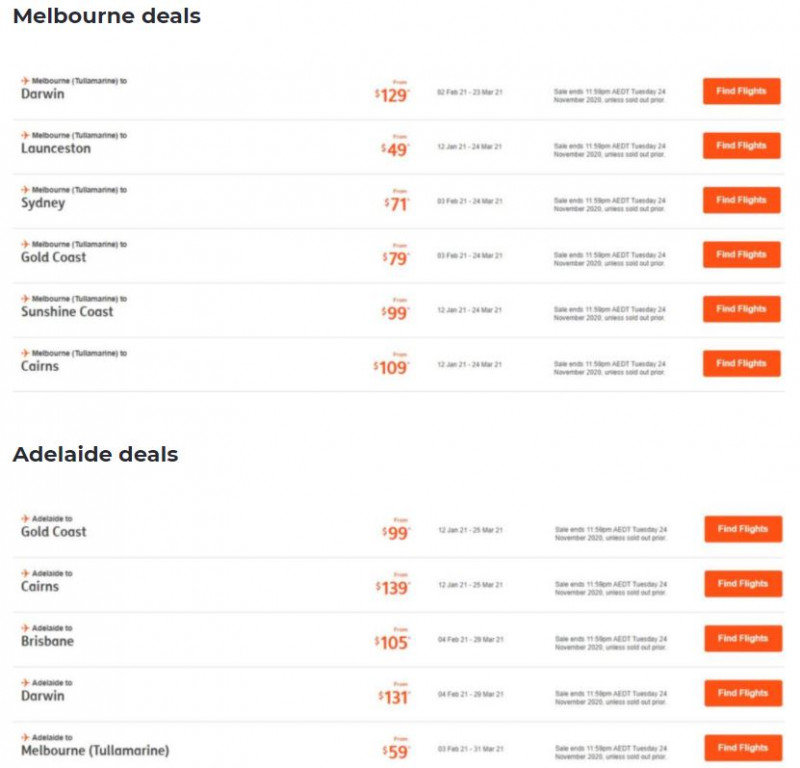Image resolution: width=800 pixels, height=768 pixels.
Task: Select the $139 Adelaide to Cairns price
Action: [x=392, y=588]
